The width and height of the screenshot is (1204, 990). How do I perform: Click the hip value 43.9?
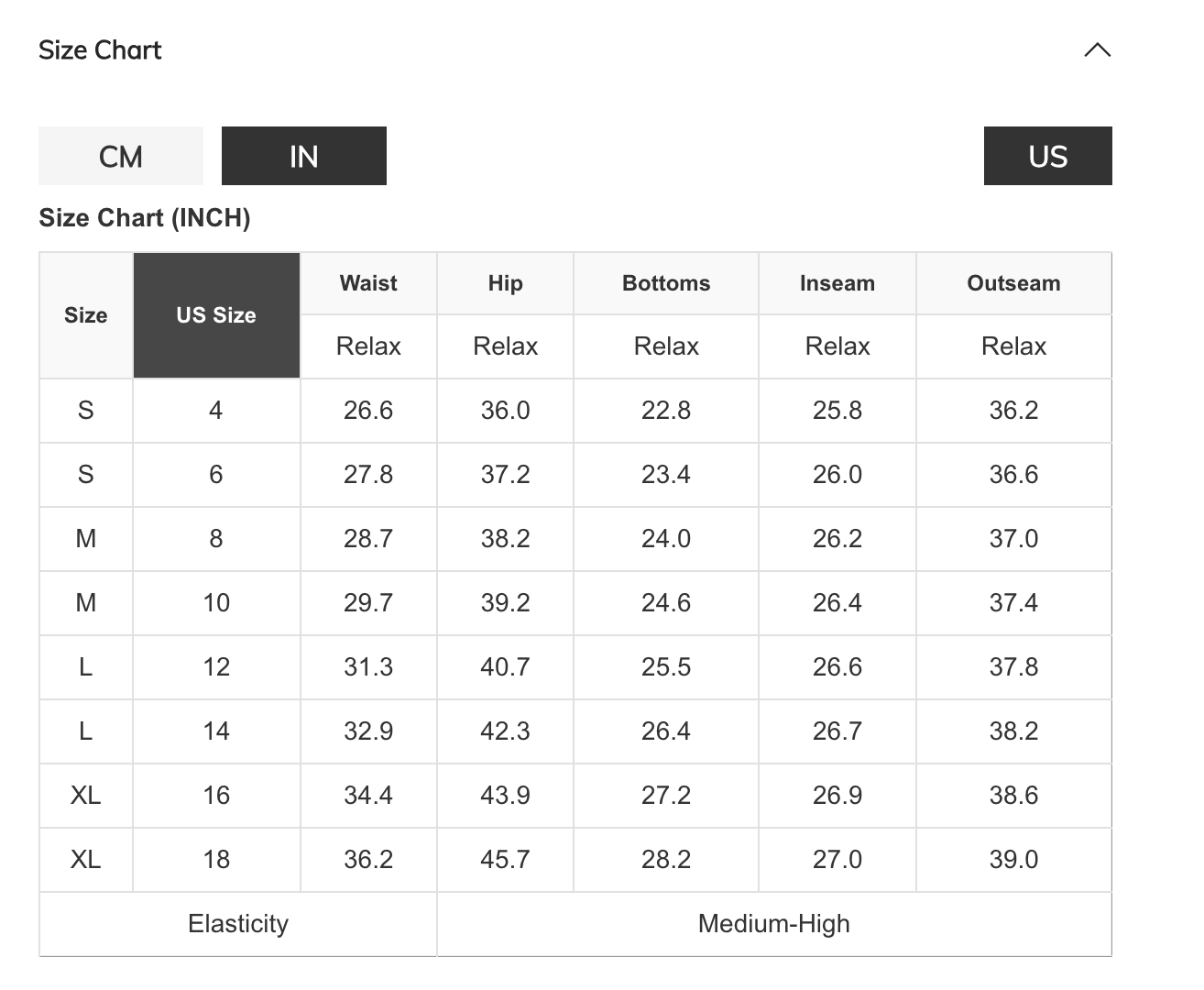(x=505, y=796)
